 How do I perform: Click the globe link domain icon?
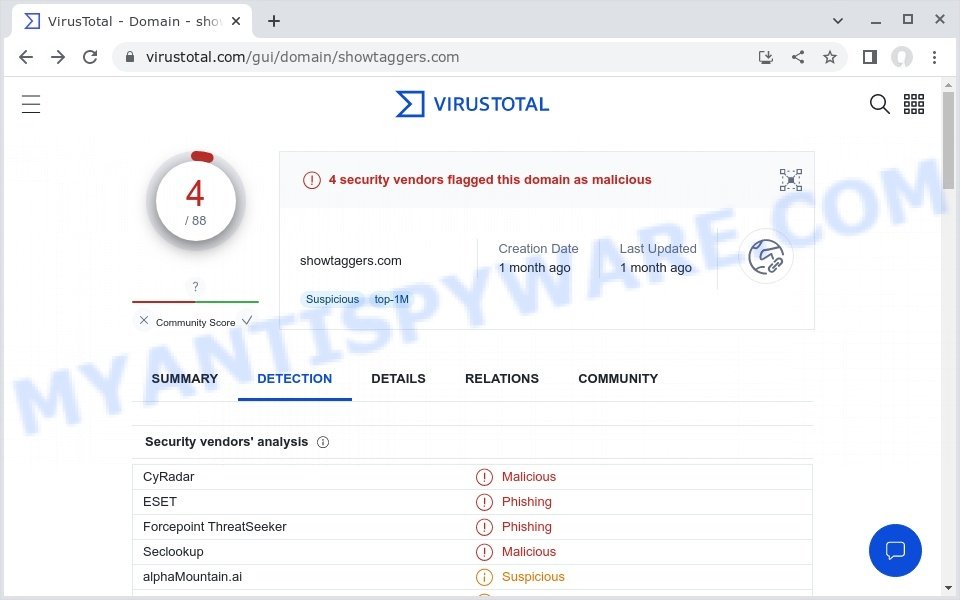click(x=765, y=257)
